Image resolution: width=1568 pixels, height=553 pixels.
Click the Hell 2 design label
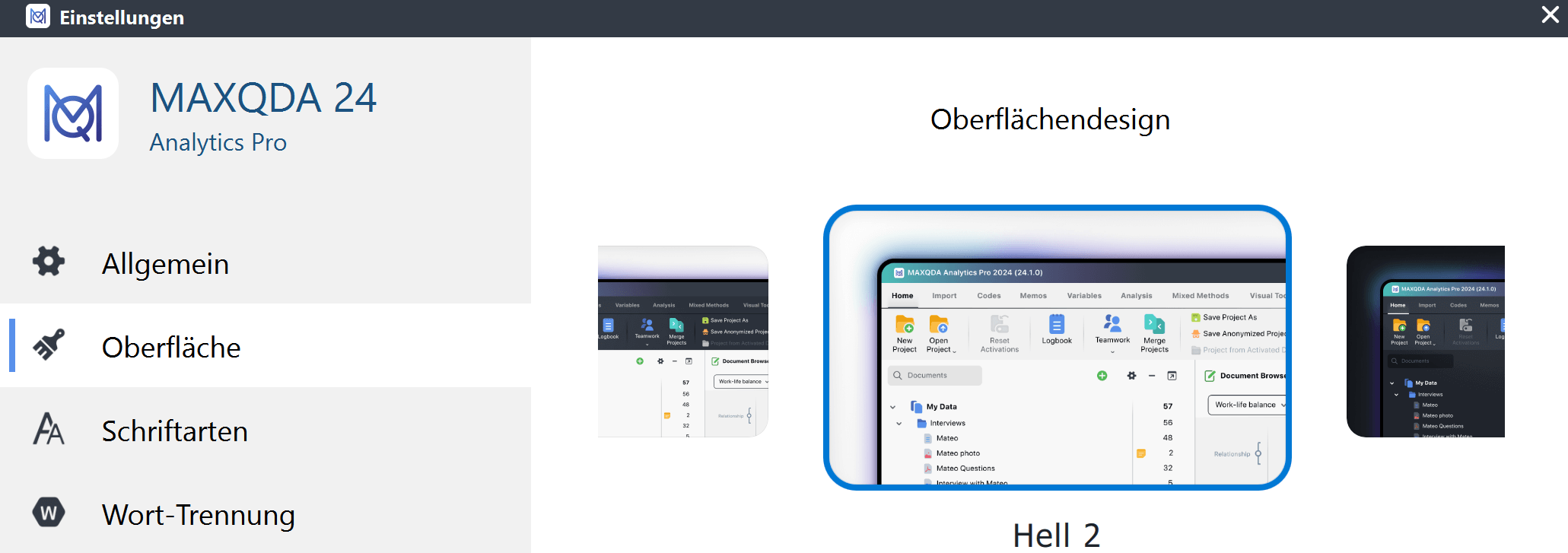pos(1056,536)
